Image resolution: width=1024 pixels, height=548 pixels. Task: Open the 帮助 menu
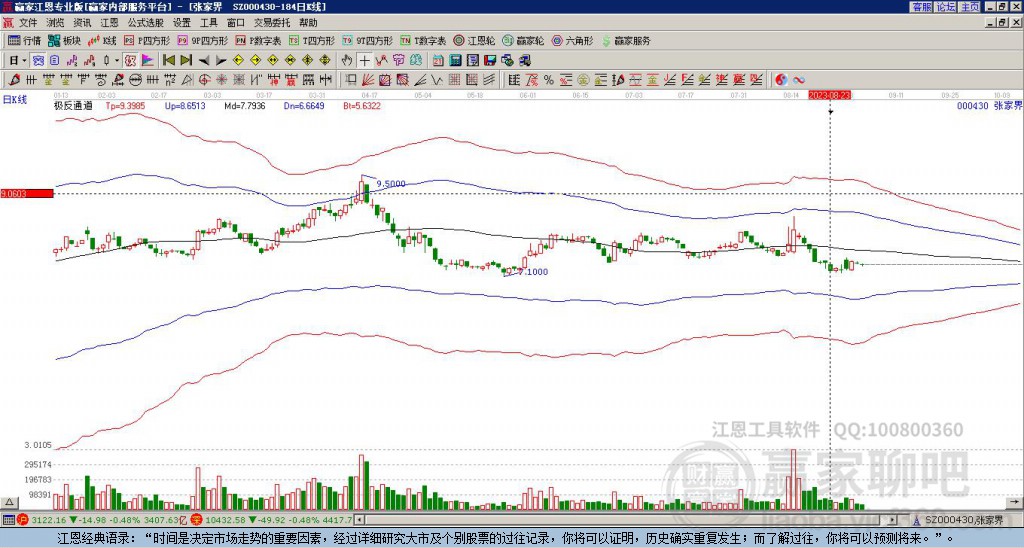[x=308, y=23]
